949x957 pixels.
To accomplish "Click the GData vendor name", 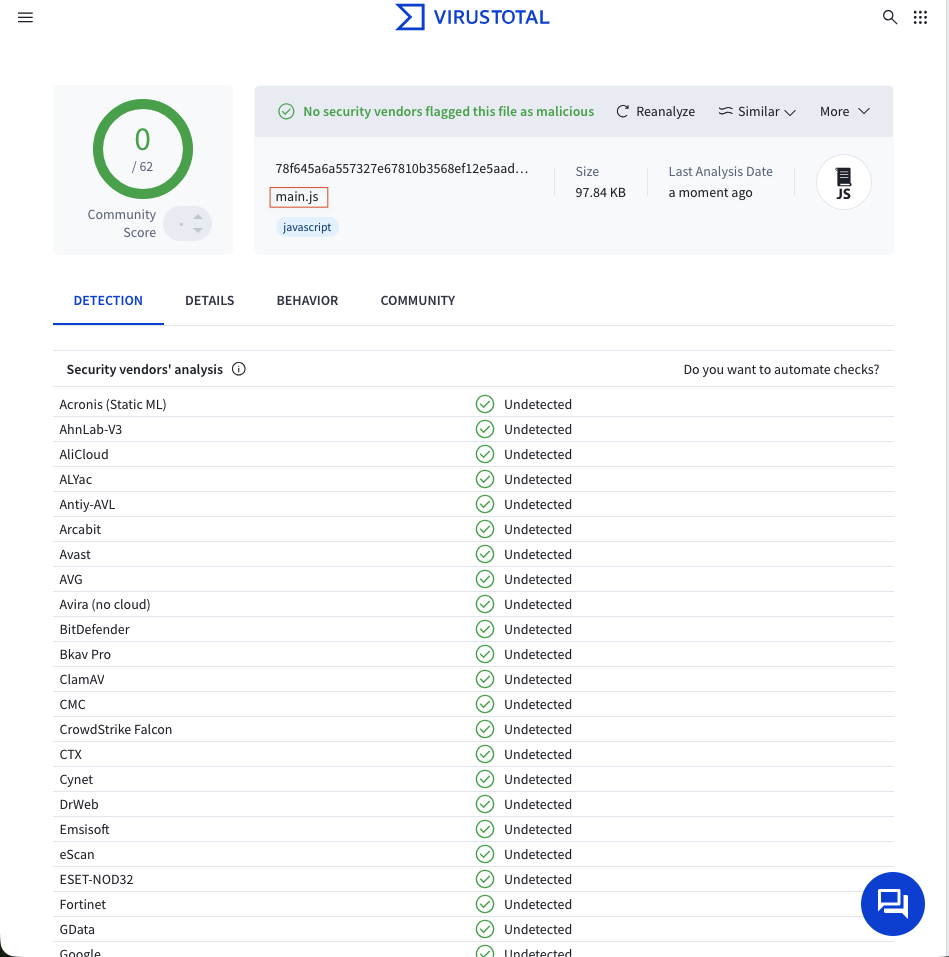I will [x=77, y=930].
